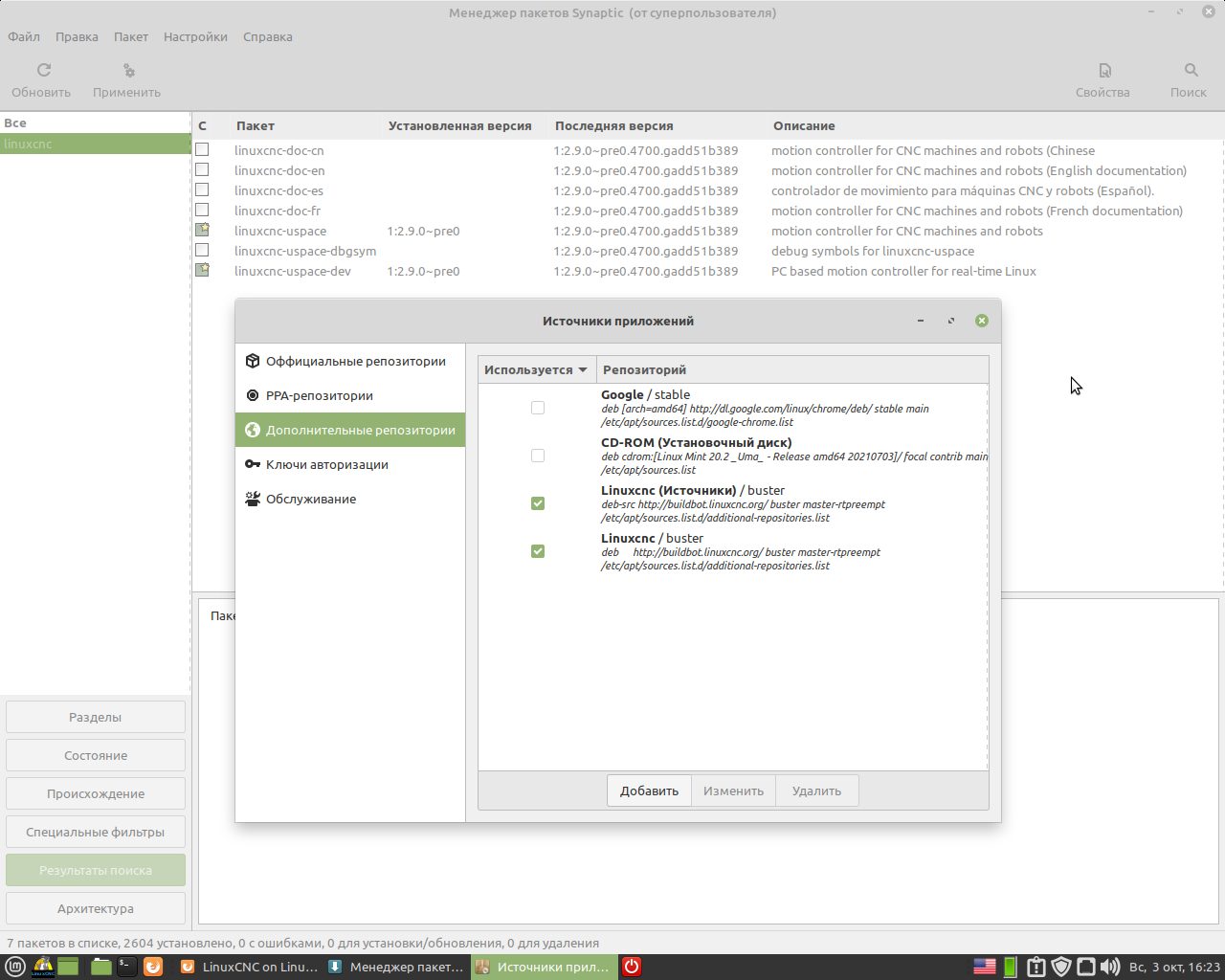Click the green battery indicator tray icon
This screenshot has height=980, width=1225.
1010,967
